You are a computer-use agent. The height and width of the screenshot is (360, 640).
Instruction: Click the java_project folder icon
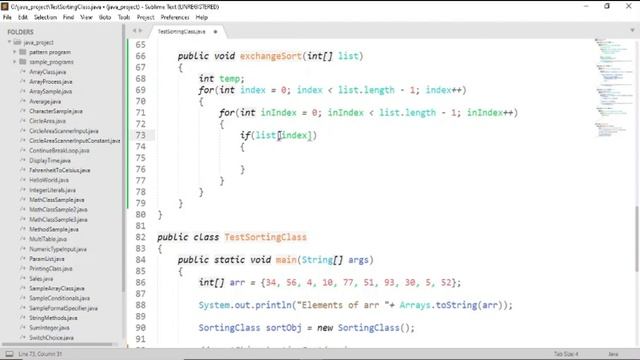pyautogui.click(x=17, y=42)
